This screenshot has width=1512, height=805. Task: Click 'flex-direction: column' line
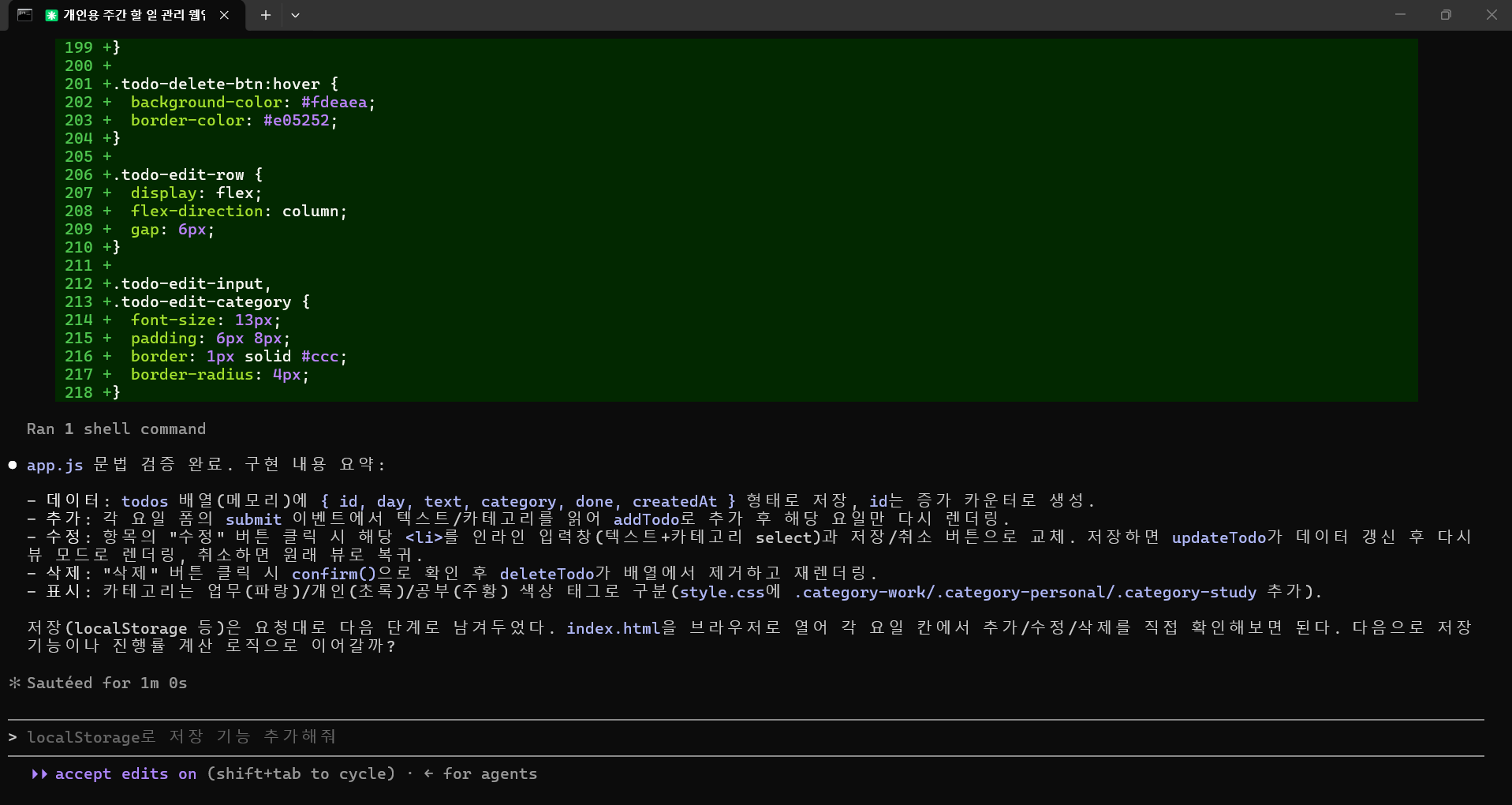pos(239,212)
